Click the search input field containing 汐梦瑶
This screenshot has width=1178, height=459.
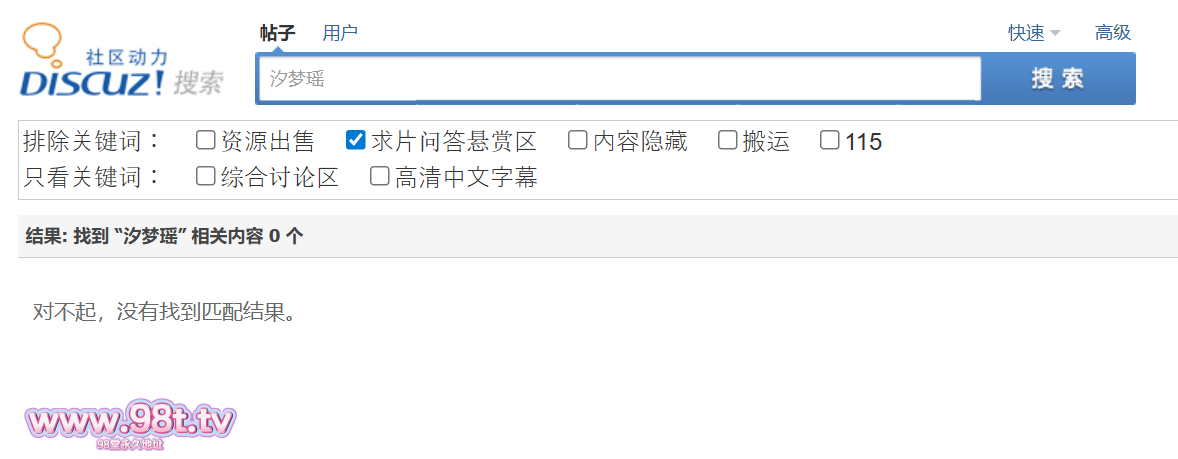[x=620, y=79]
